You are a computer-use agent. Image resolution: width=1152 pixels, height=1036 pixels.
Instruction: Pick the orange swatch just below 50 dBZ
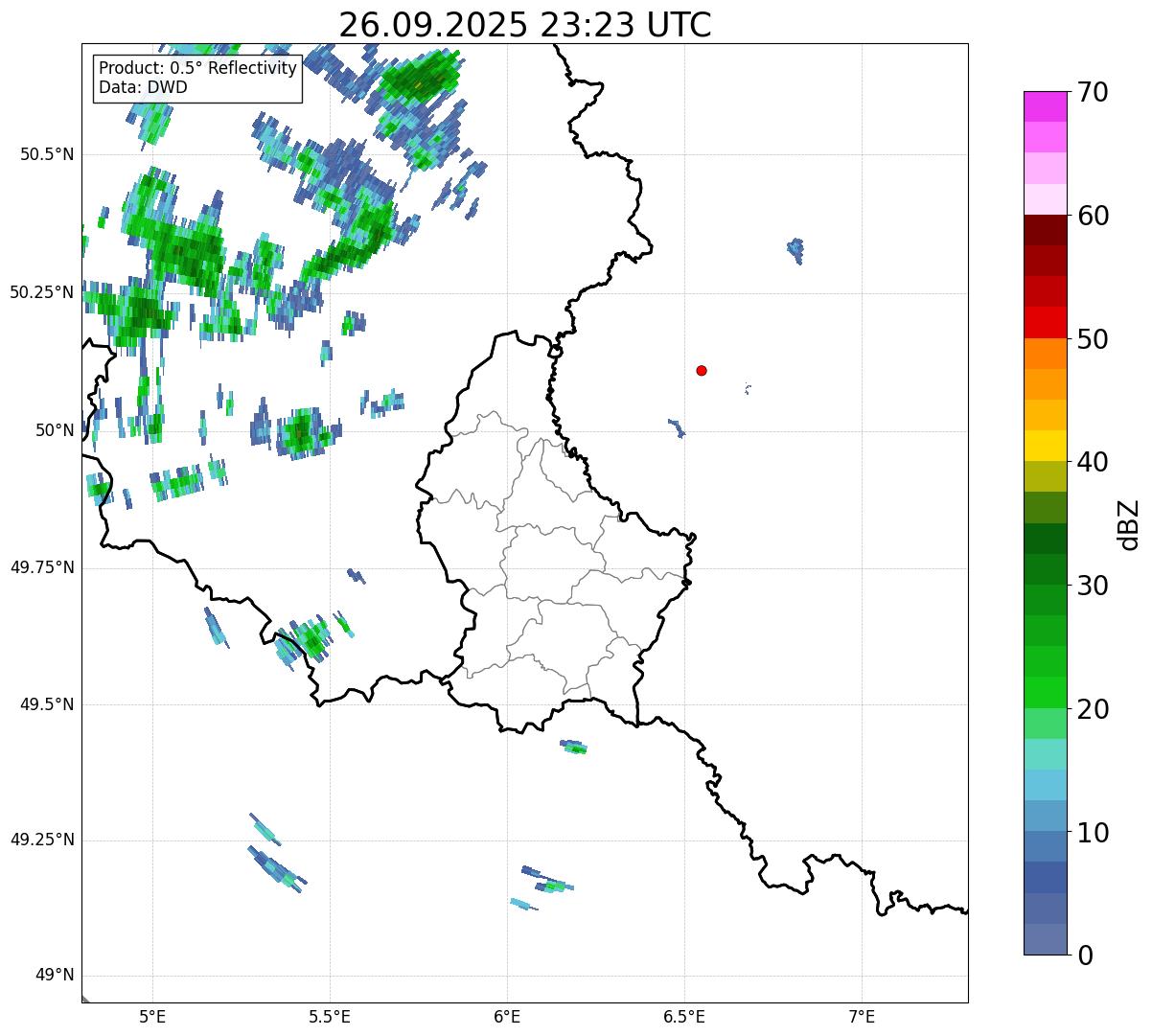click(1046, 354)
